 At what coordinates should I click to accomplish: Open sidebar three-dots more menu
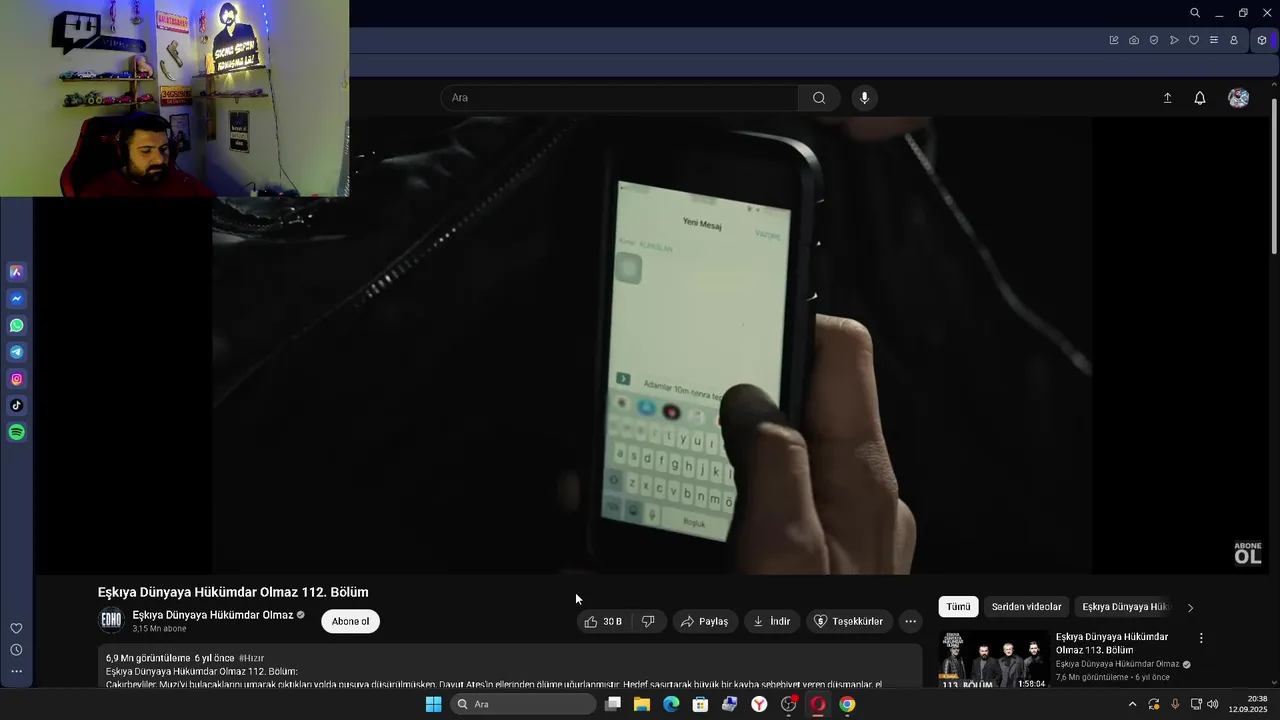pos(16,671)
